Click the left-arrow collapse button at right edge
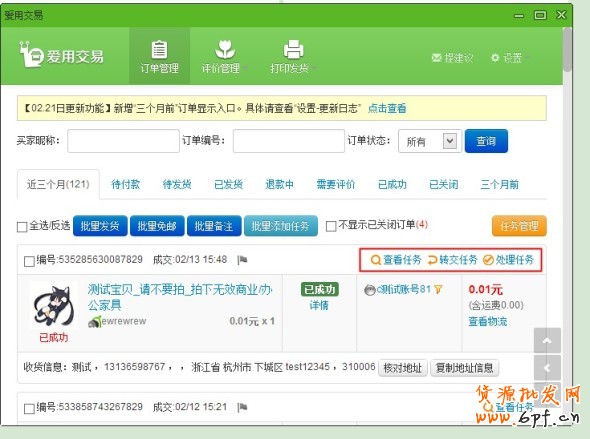590x439 pixels. [547, 368]
